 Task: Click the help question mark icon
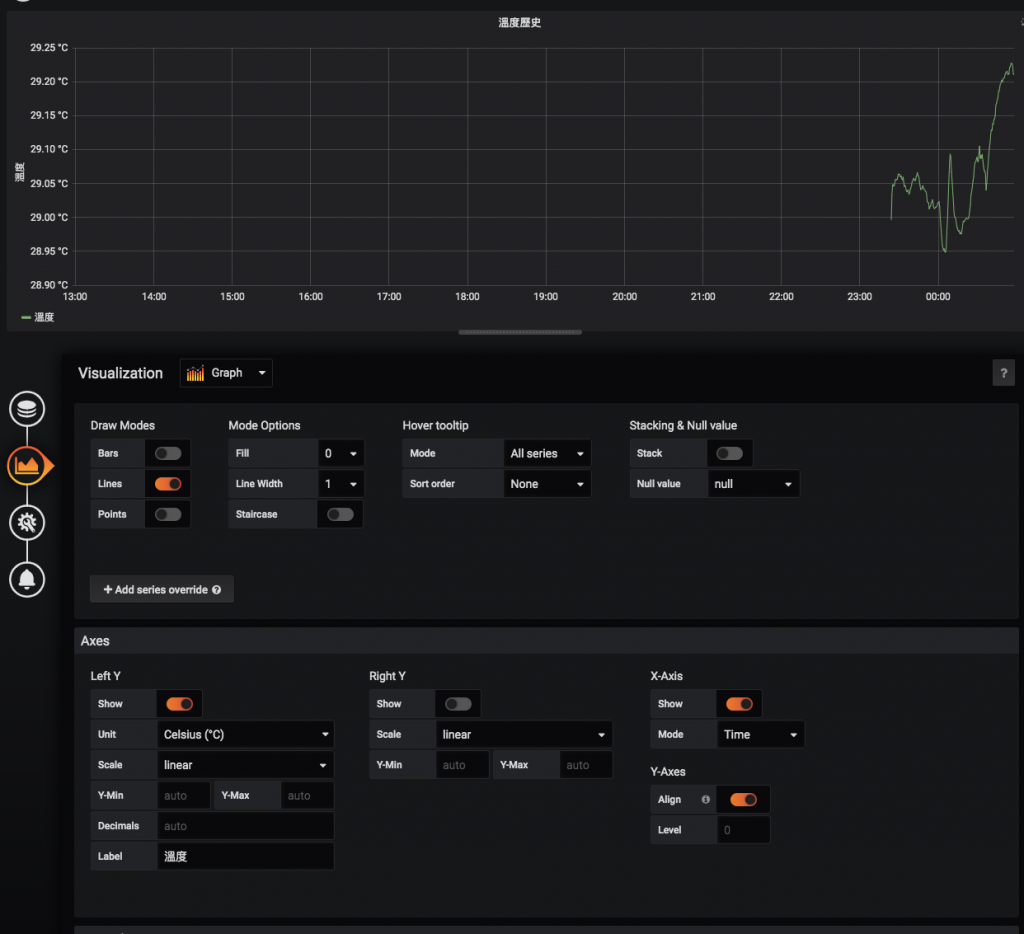coord(1003,373)
